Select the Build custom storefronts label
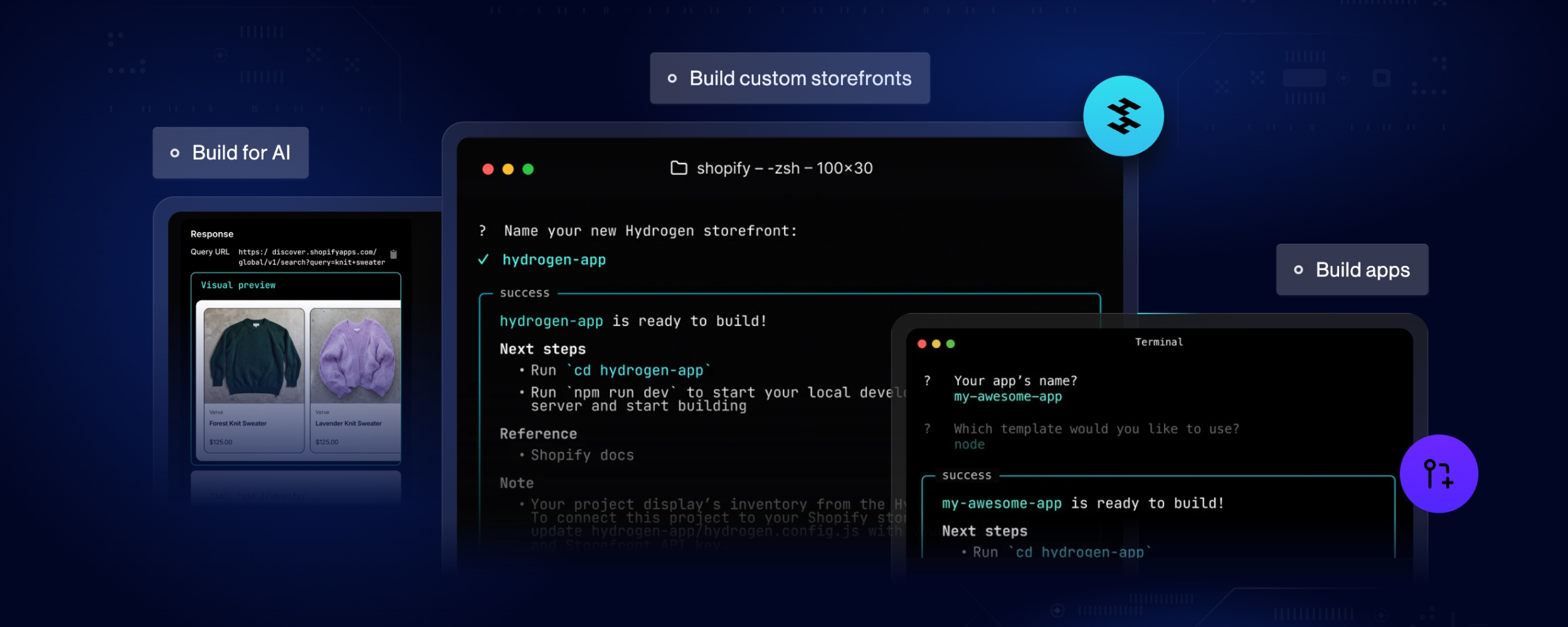This screenshot has width=1568, height=627. click(790, 78)
